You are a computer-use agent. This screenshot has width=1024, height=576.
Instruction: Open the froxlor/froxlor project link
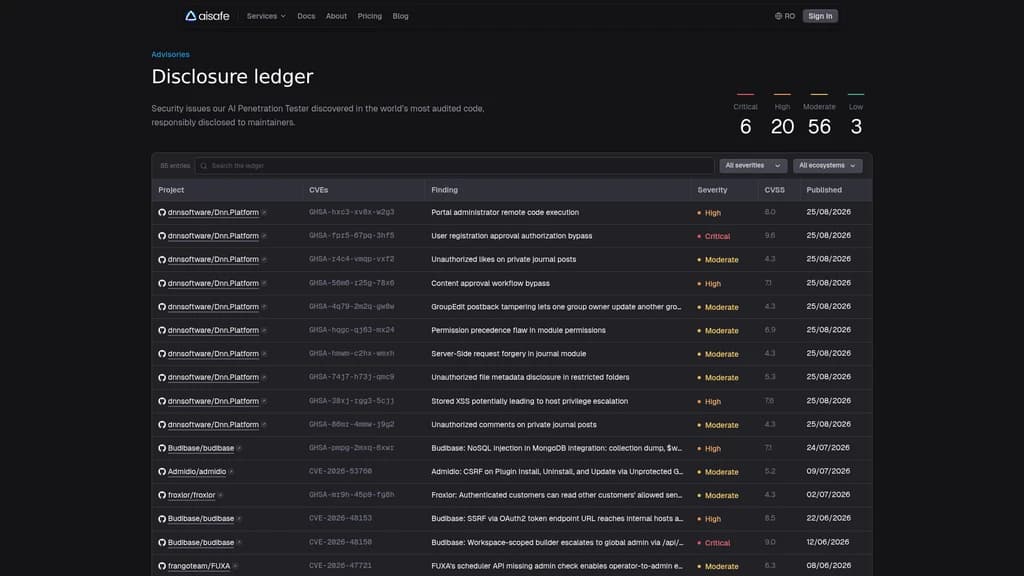191,495
